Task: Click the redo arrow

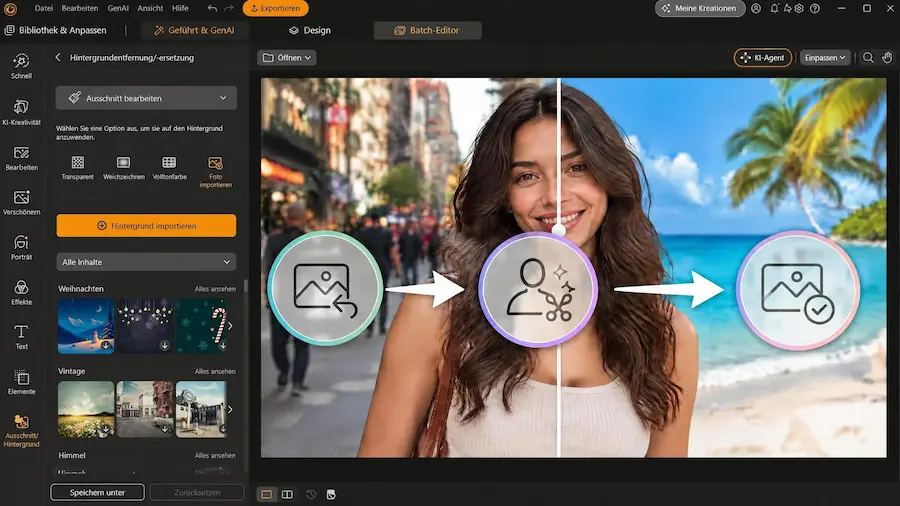Action: pos(229,8)
